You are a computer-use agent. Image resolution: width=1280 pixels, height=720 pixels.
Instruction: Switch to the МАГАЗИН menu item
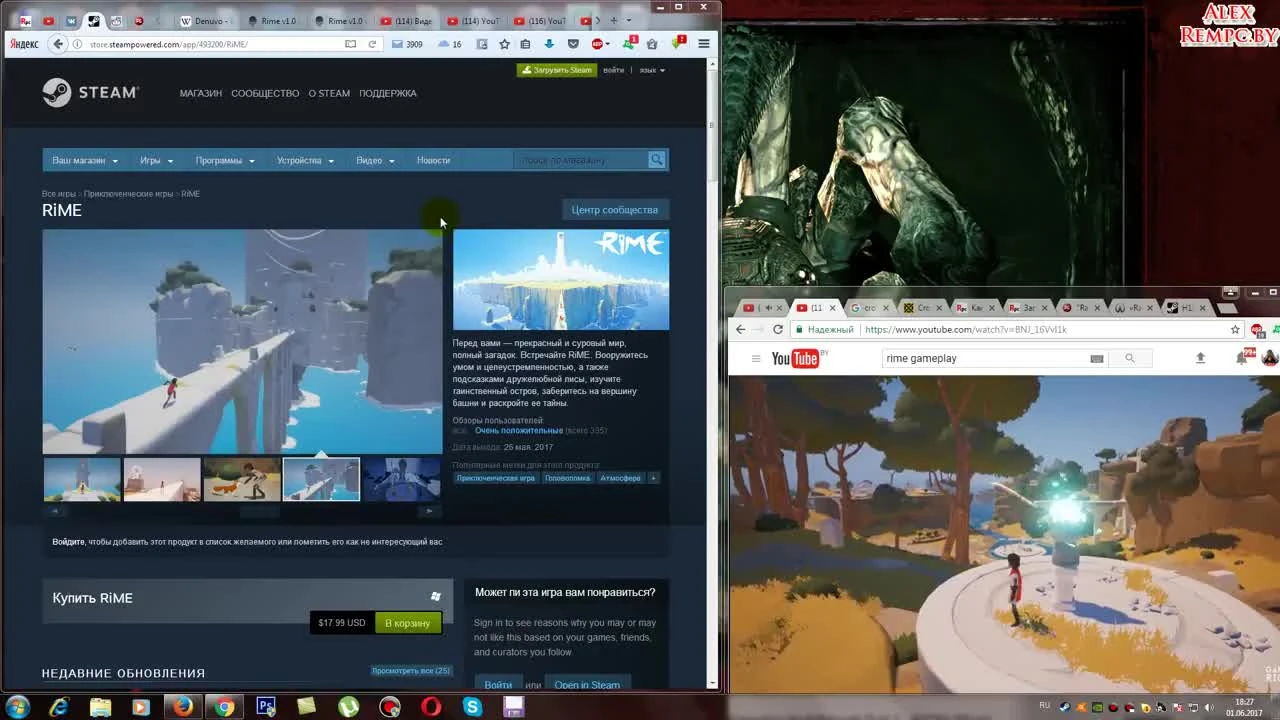[201, 93]
